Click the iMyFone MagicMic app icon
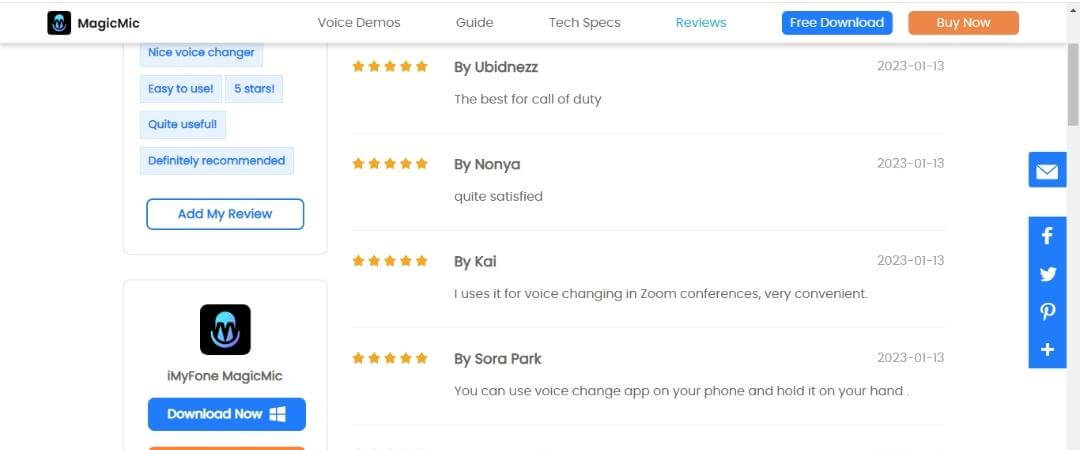 [x=225, y=330]
